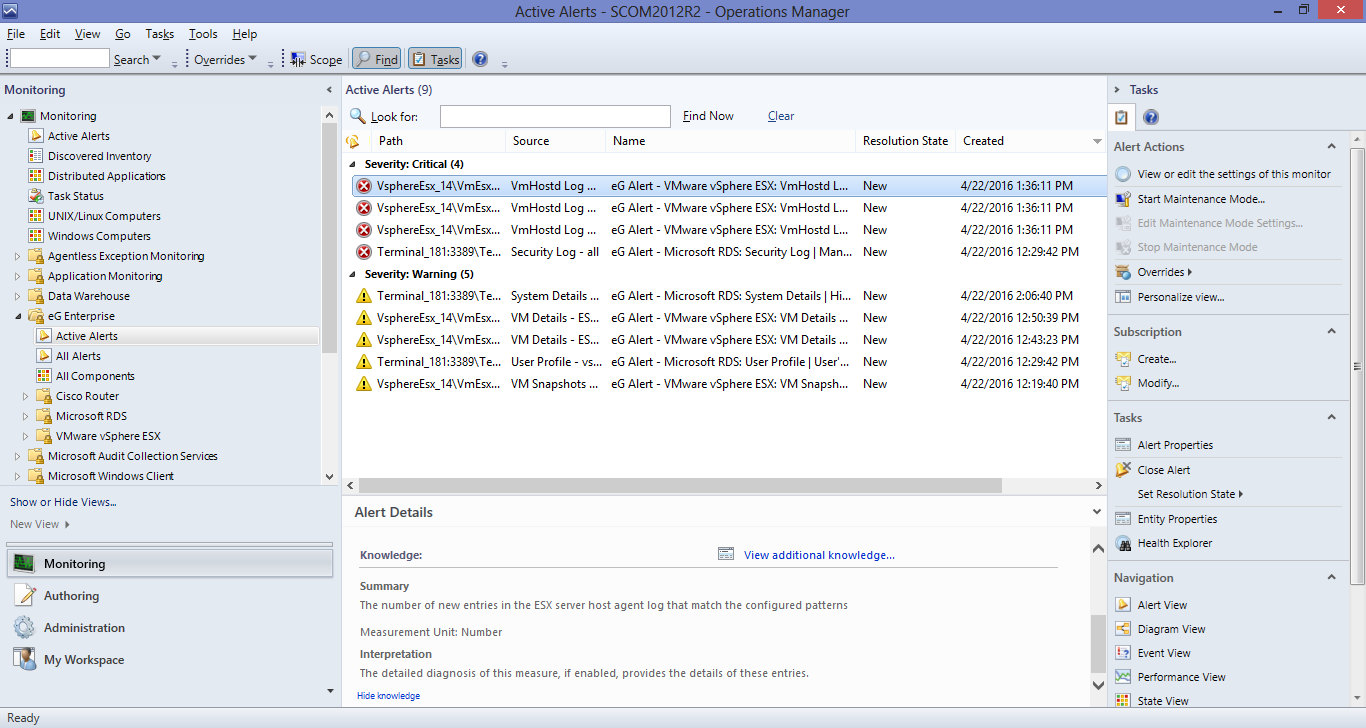Click Close Alert task icon
Image resolution: width=1366 pixels, height=728 pixels.
[1123, 470]
